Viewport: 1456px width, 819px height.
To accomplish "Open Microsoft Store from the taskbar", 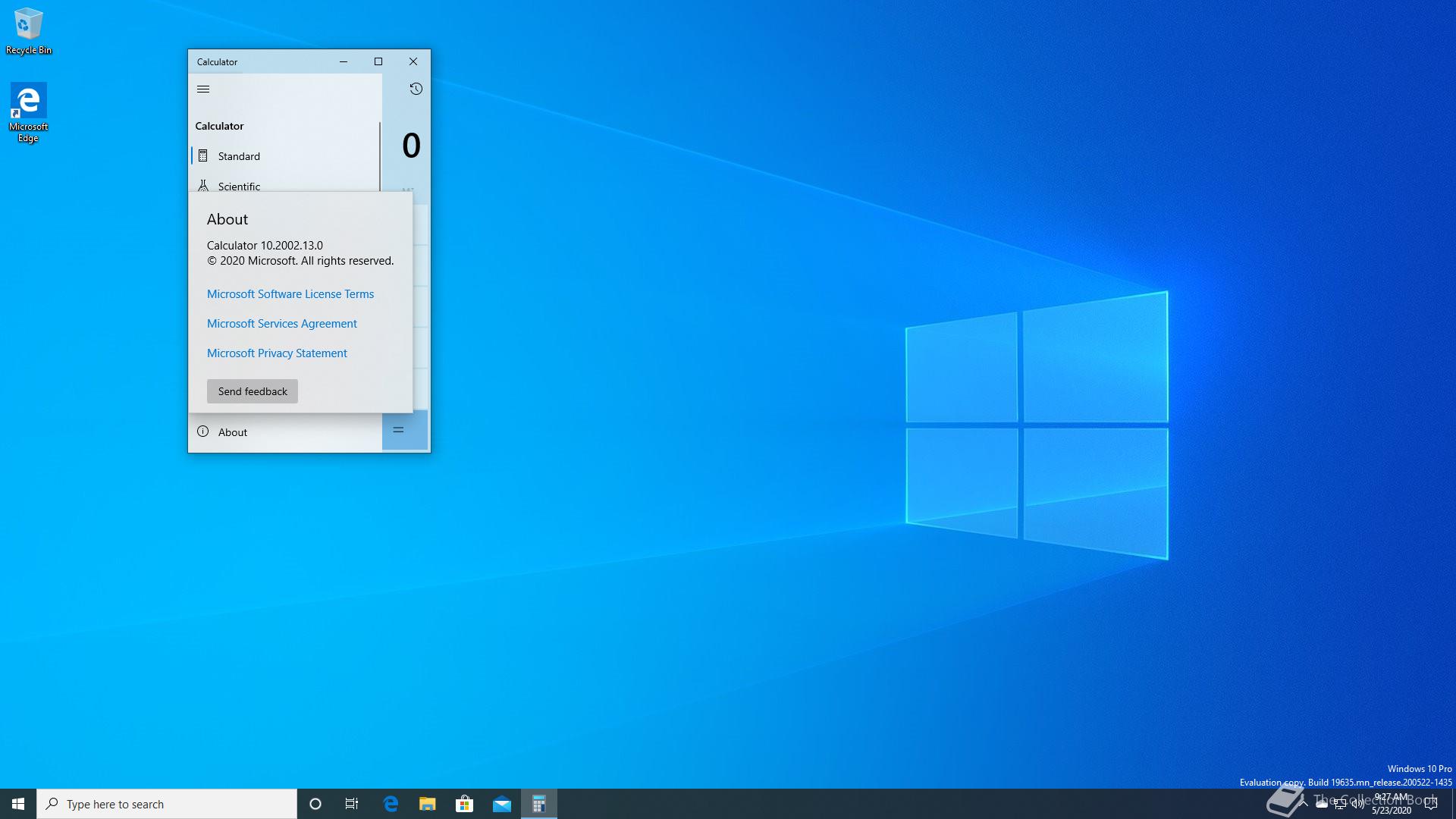I will (464, 804).
